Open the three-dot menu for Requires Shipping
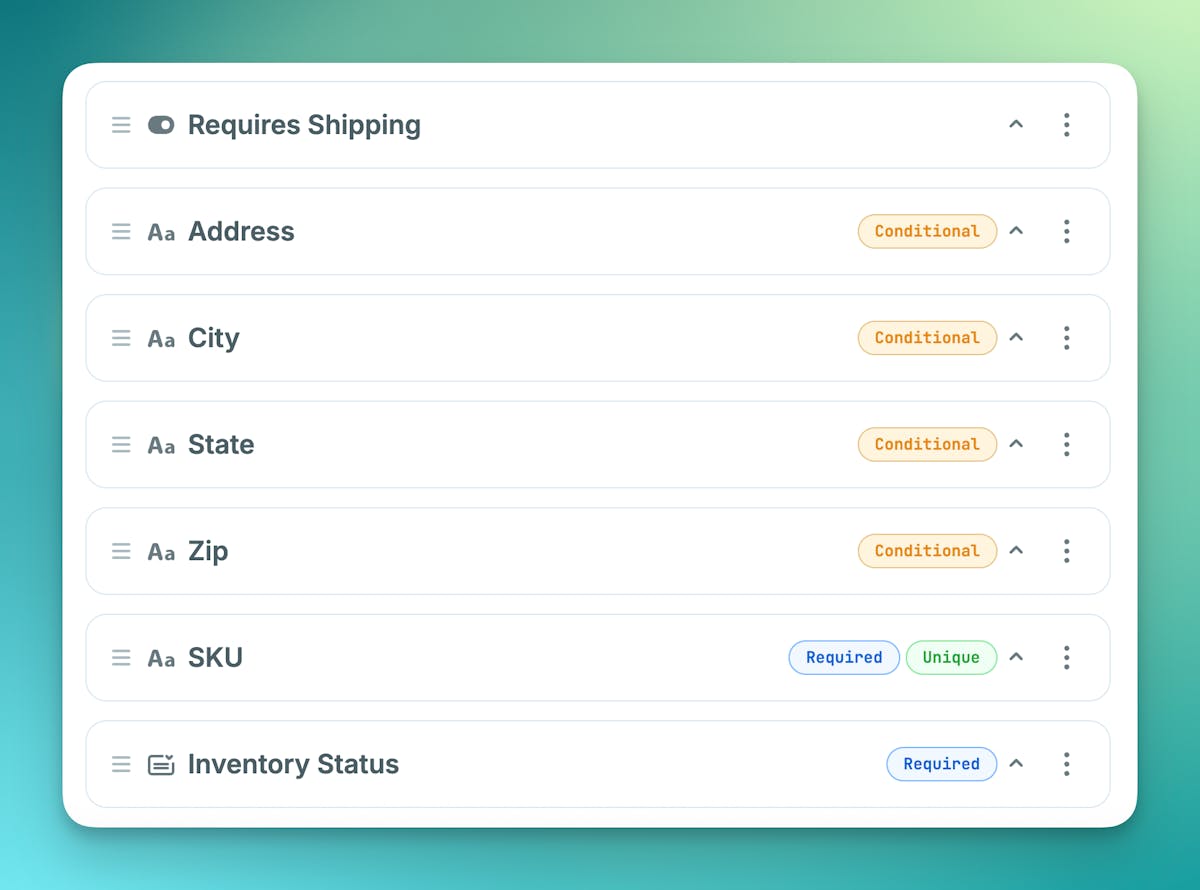Viewport: 1200px width, 890px height. 1066,125
